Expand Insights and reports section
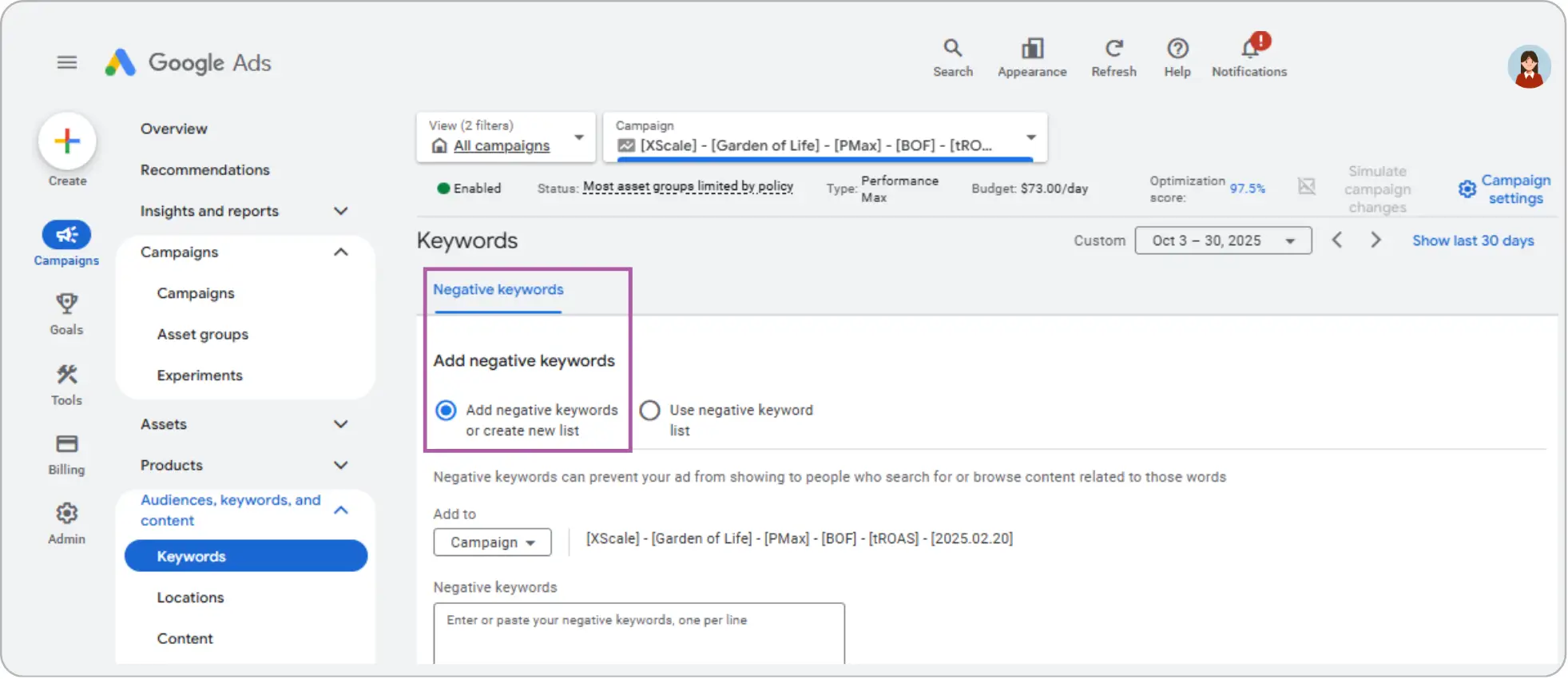The width and height of the screenshot is (1568, 679). [341, 211]
